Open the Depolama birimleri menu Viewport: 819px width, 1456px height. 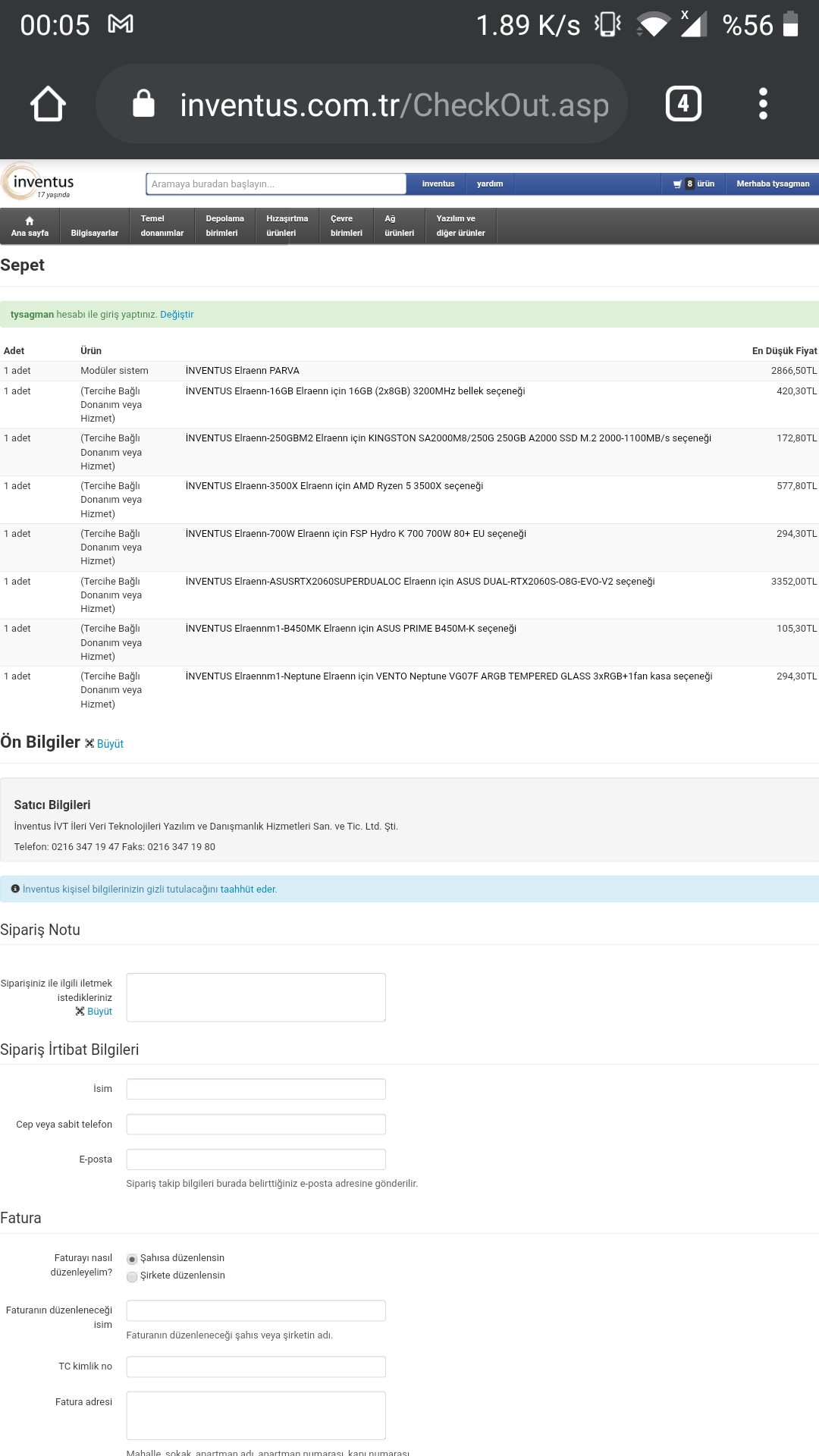(x=224, y=226)
